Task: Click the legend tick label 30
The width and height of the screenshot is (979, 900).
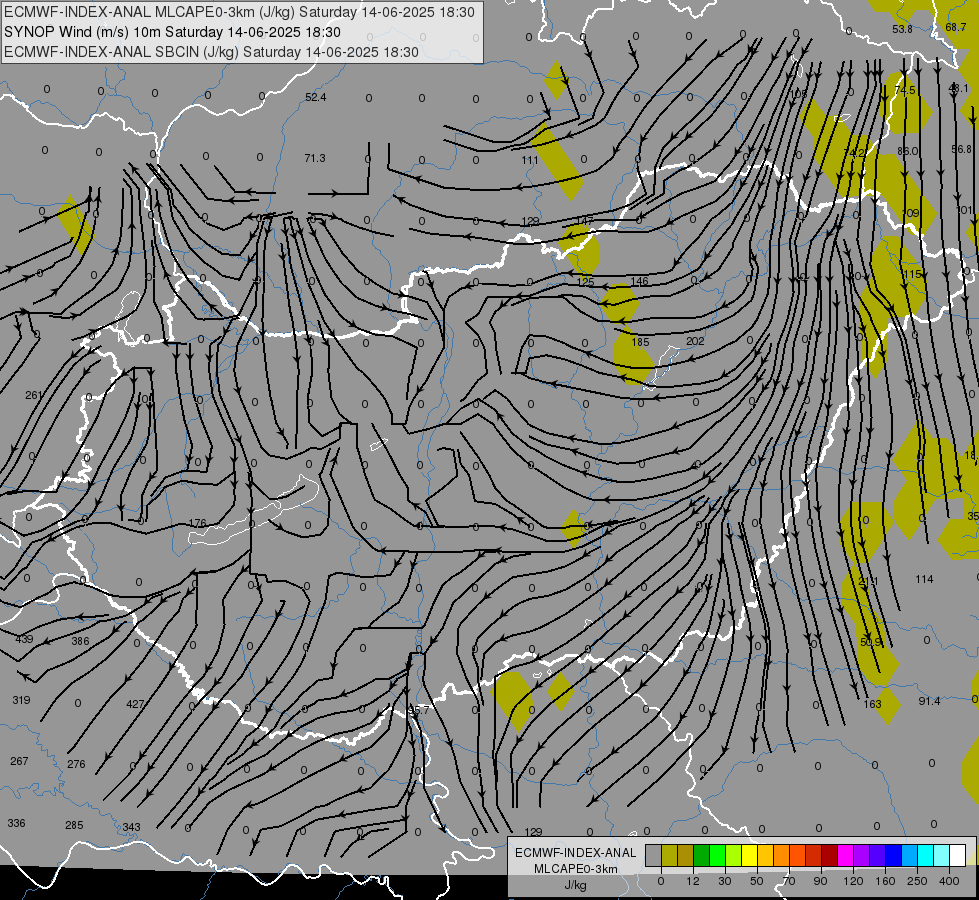Action: (x=724, y=881)
